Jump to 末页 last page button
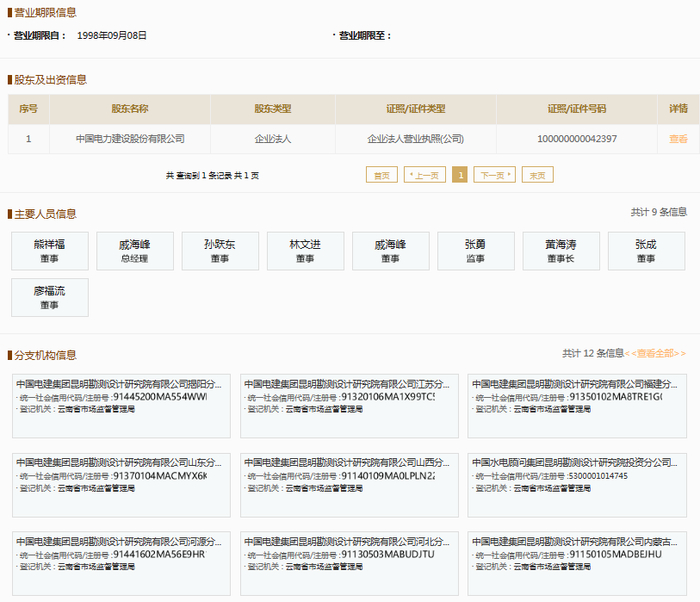Screen dimensions: 700x602 (538, 175)
